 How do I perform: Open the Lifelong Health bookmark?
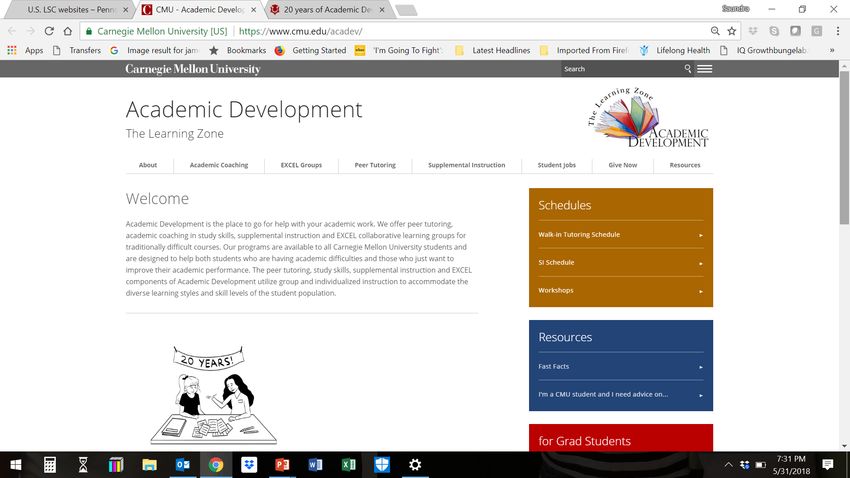(x=675, y=50)
